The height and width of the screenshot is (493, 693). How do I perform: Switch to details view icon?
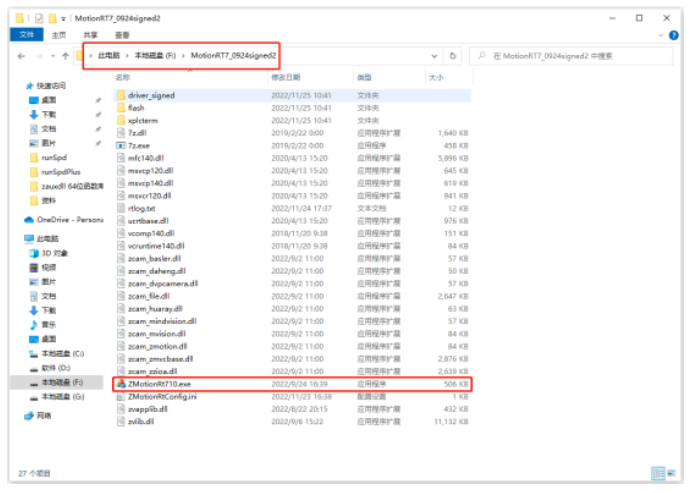pyautogui.click(x=659, y=474)
